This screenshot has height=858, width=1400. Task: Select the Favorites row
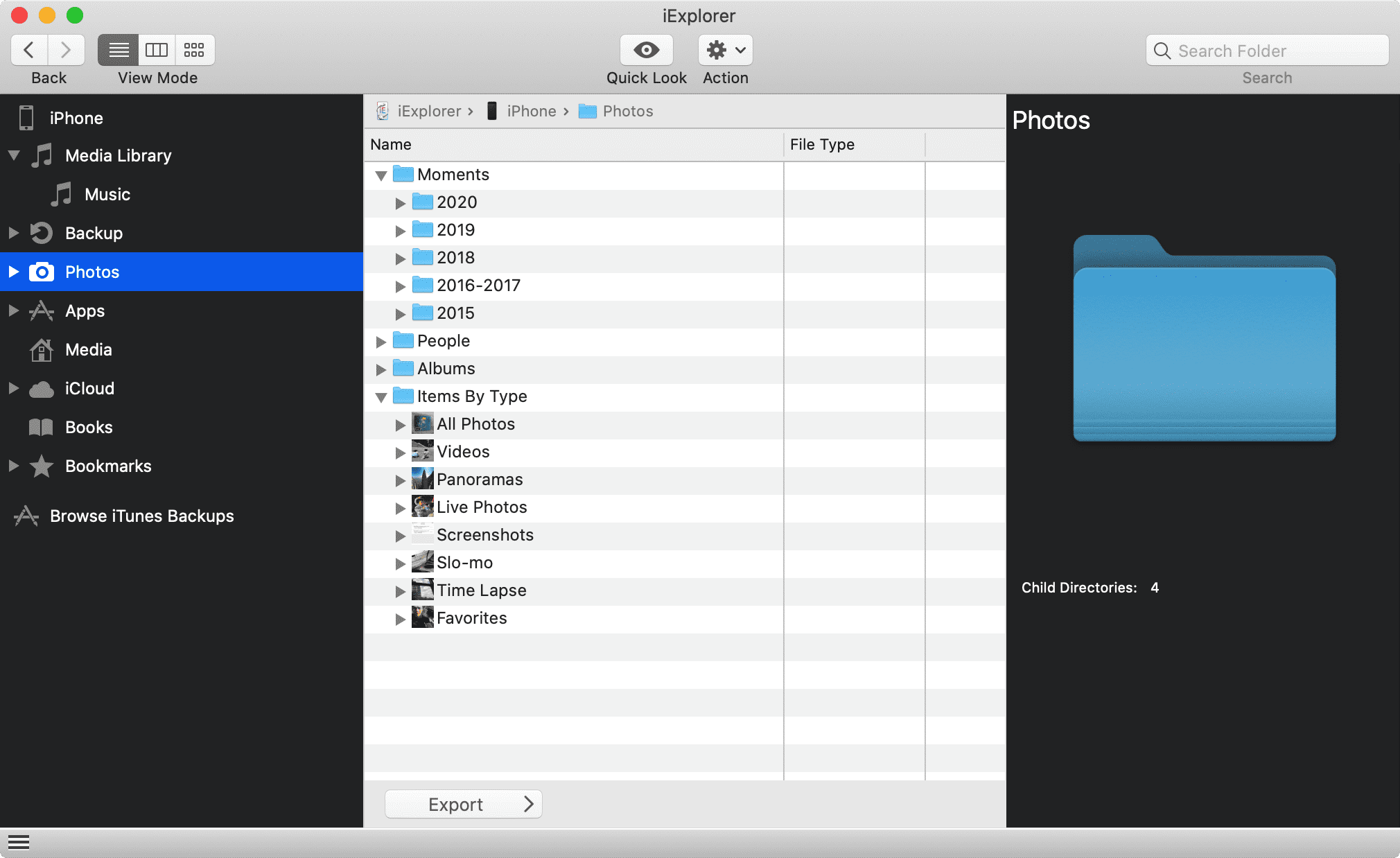coord(685,618)
